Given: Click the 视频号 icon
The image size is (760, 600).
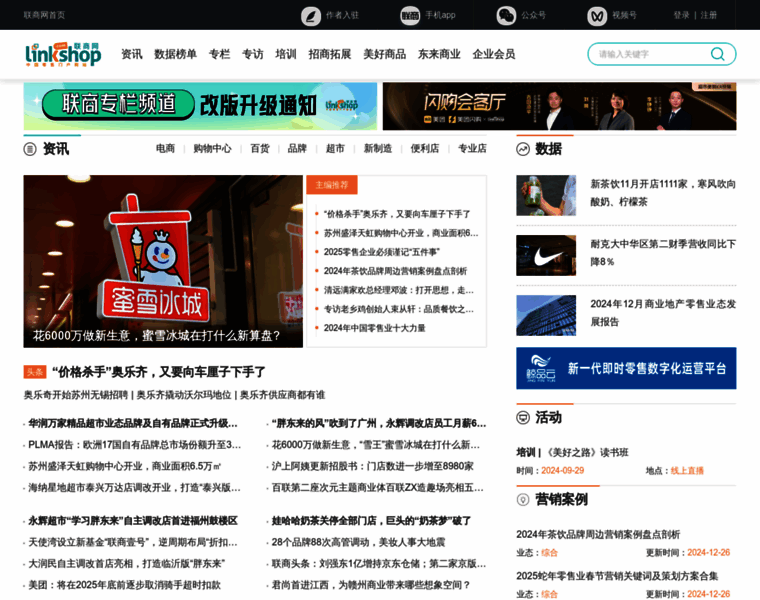Looking at the screenshot, I should click(x=597, y=16).
